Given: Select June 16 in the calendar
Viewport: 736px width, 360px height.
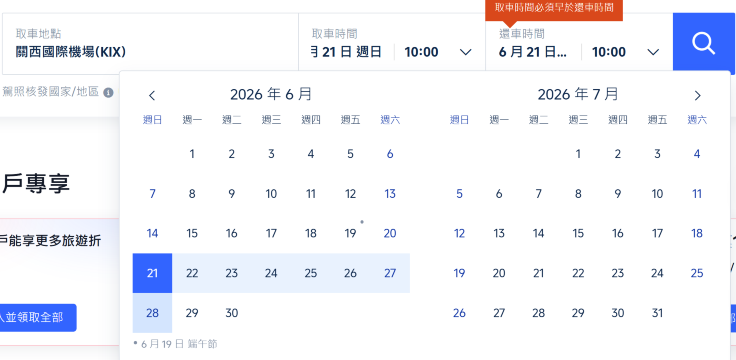Looking at the screenshot, I should pos(232,233).
